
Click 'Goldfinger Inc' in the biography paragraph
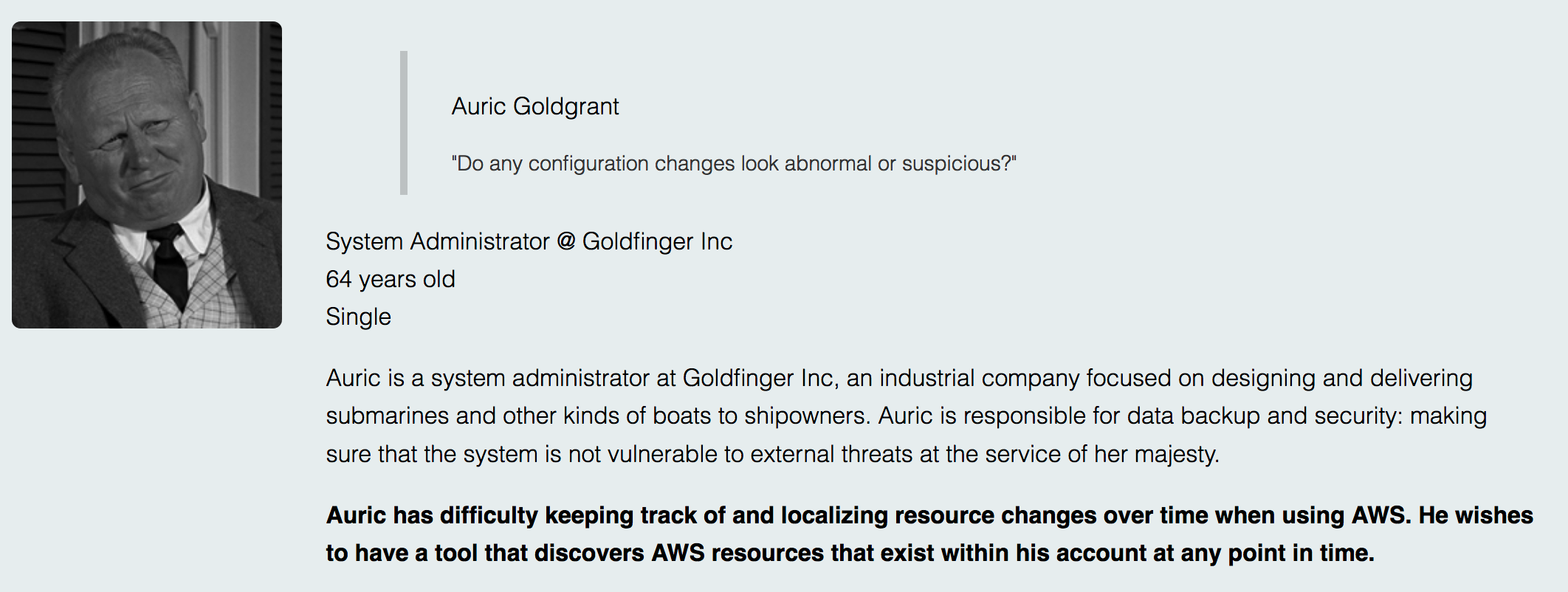pyautogui.click(x=758, y=378)
